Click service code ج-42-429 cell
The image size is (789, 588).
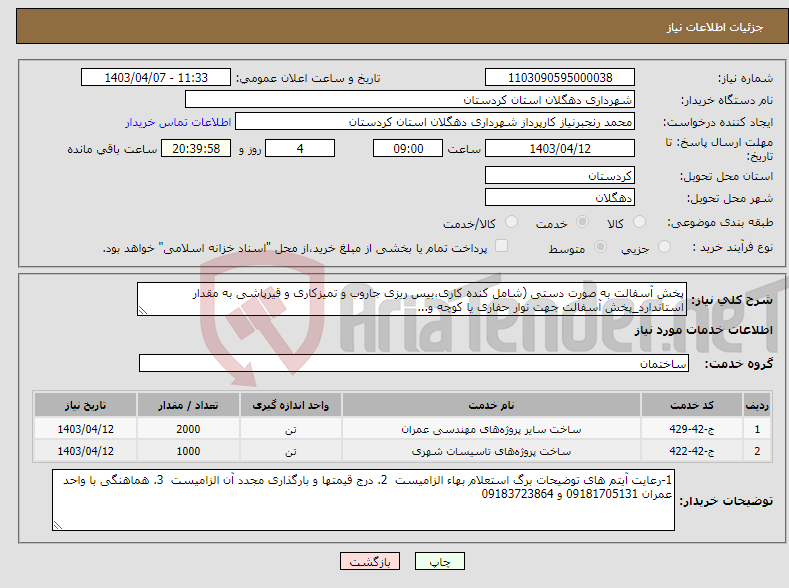692,429
